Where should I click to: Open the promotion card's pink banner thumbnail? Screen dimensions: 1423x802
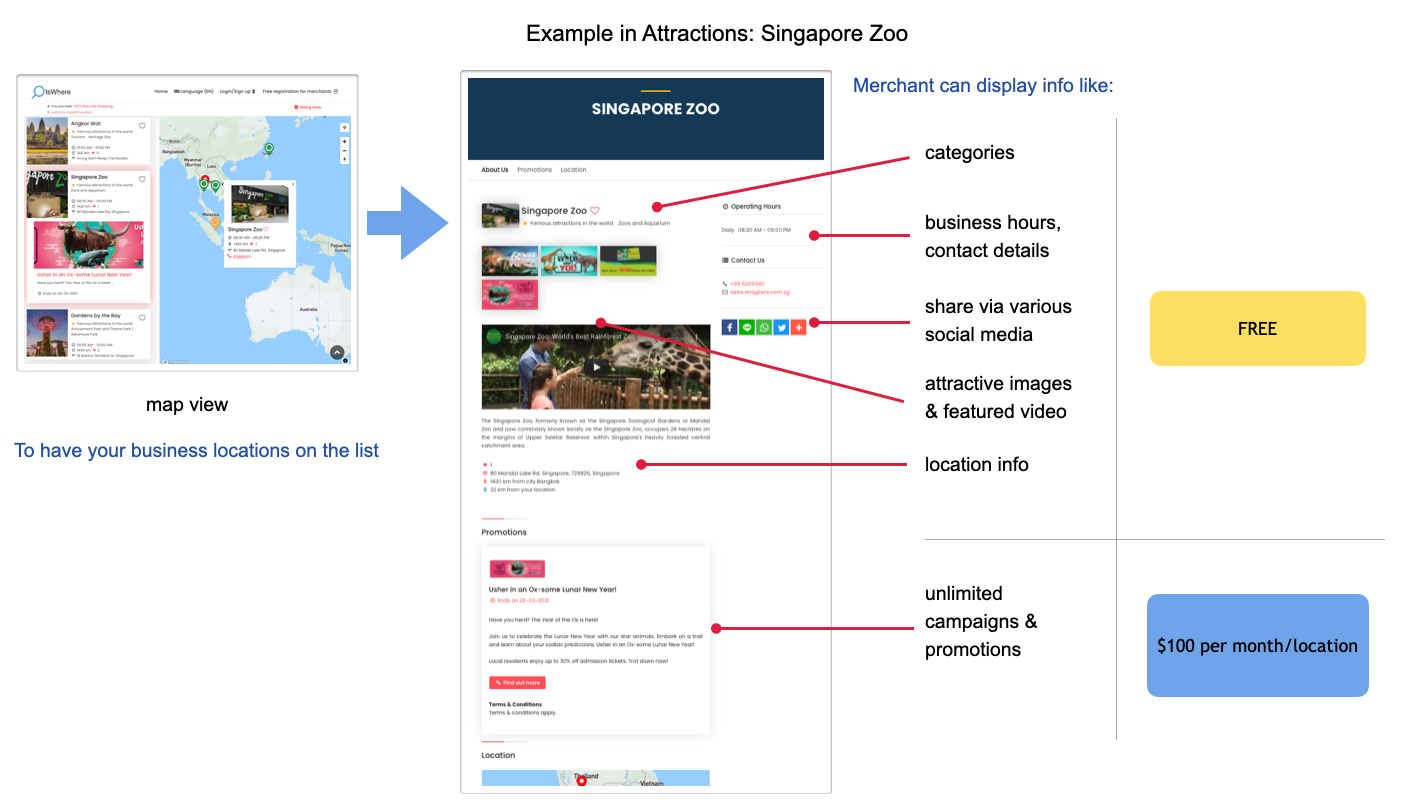517,568
